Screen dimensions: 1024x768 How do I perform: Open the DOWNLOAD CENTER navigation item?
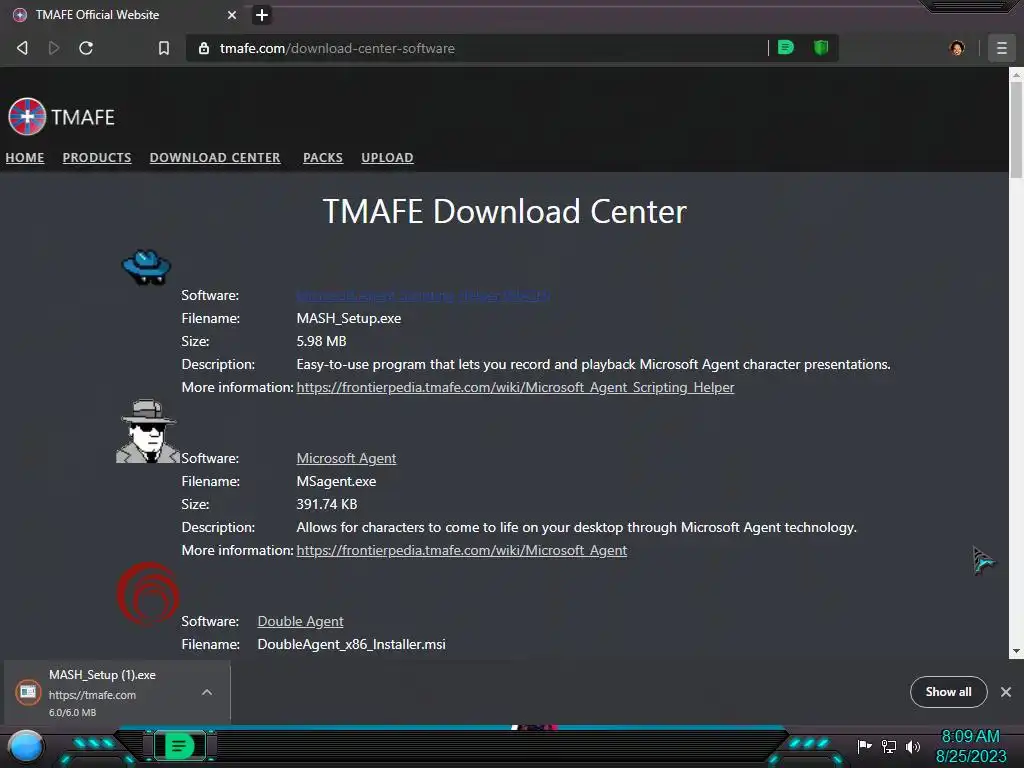(x=215, y=157)
